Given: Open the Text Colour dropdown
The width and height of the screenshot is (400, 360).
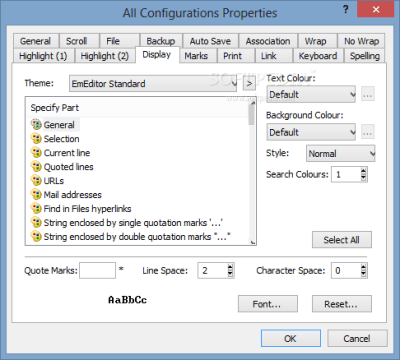Looking at the screenshot, I should [311, 94].
